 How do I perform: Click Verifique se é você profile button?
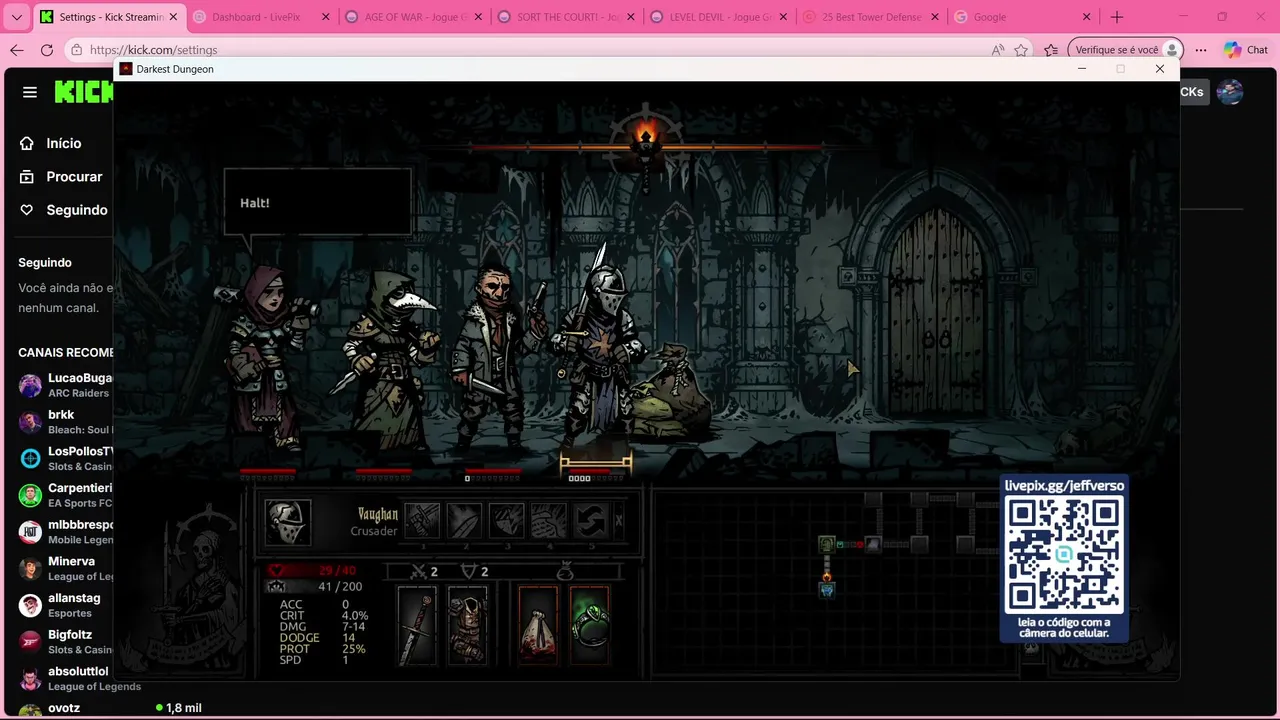coord(1125,50)
